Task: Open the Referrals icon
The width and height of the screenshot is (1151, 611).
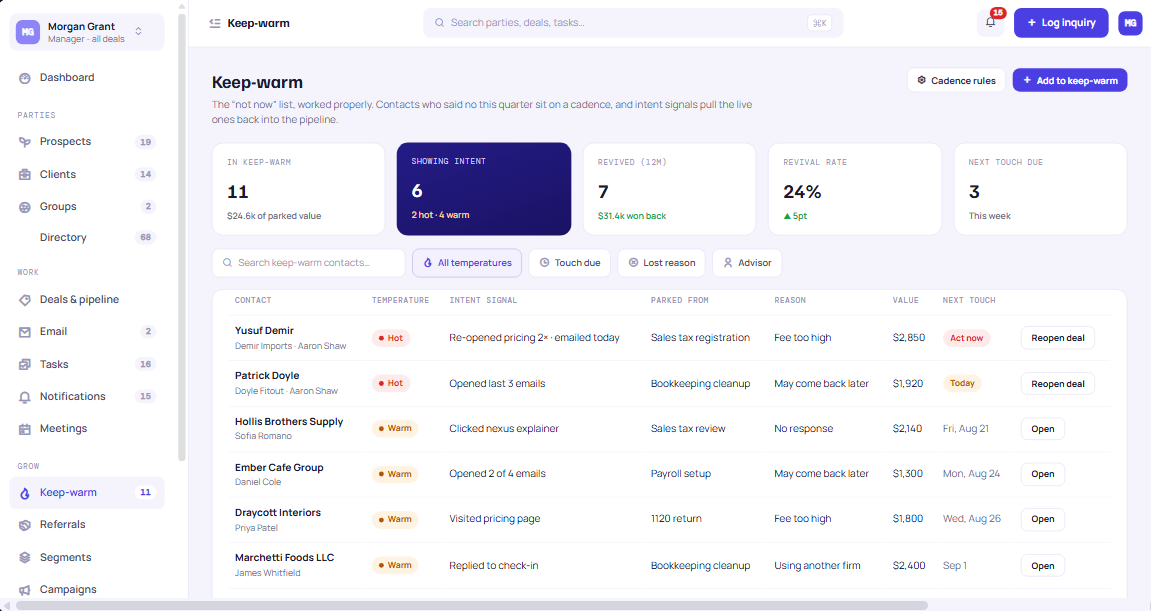Action: coord(25,525)
